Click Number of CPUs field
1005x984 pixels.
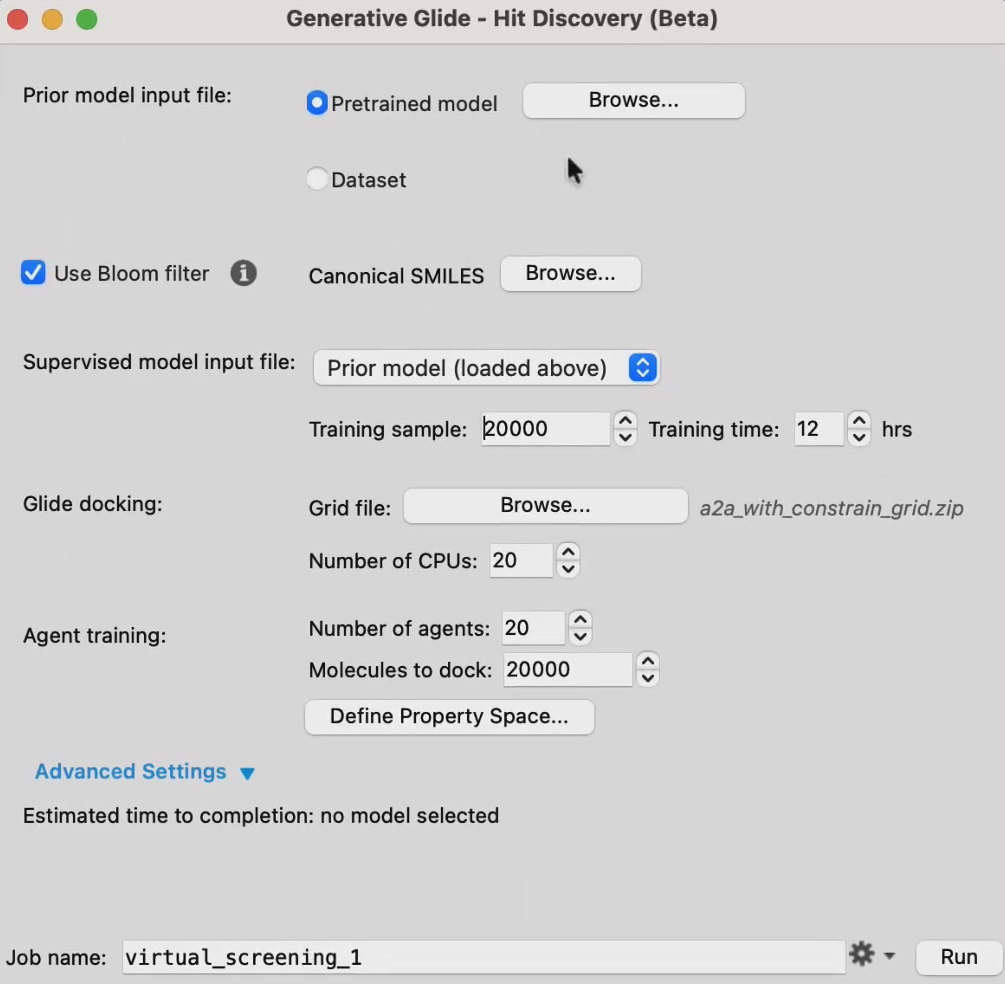[521, 560]
